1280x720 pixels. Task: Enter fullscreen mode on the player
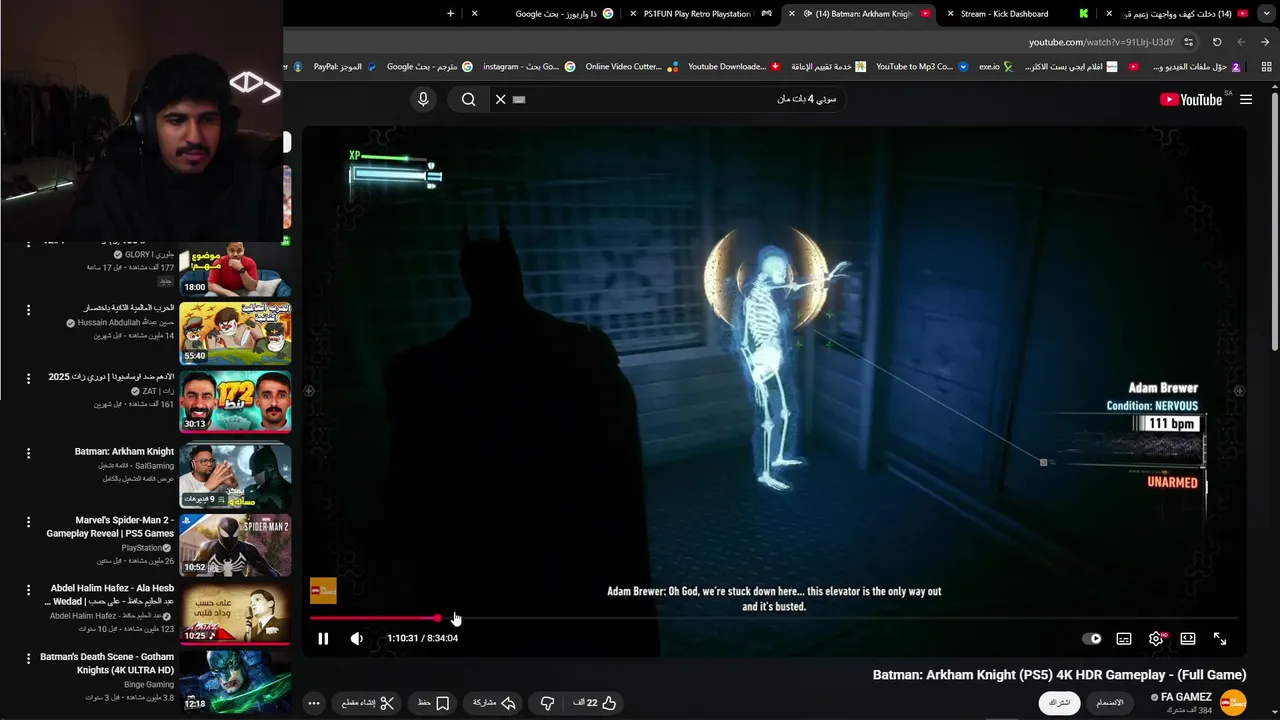pos(1220,638)
